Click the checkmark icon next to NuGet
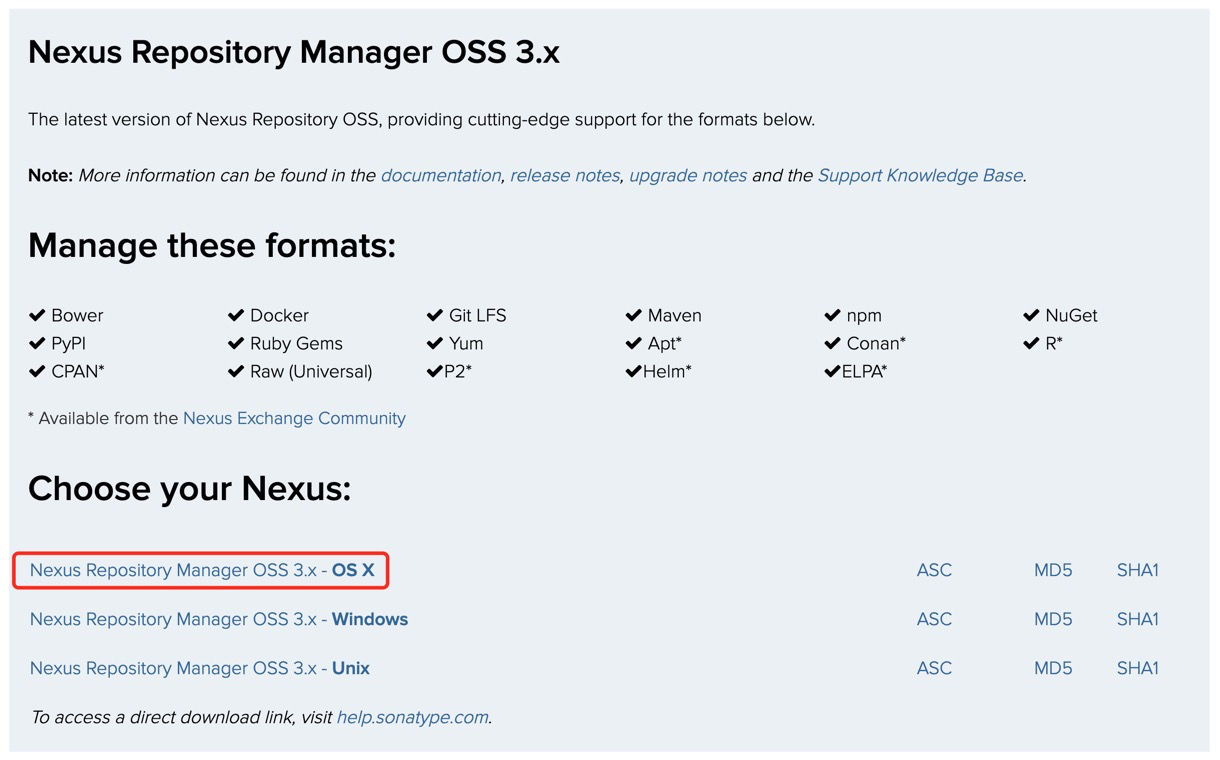The image size is (1220, 760). point(1033,315)
